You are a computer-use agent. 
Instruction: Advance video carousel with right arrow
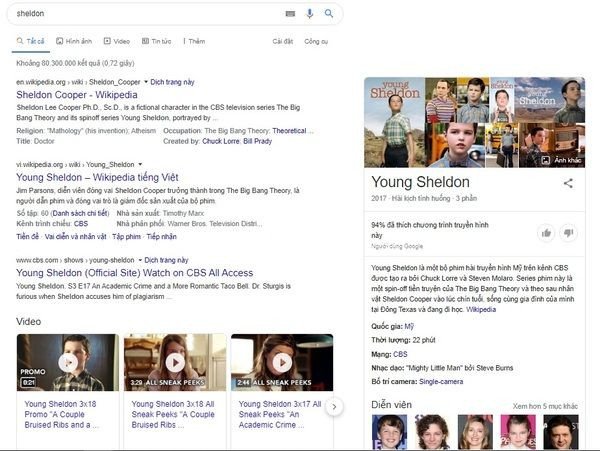[x=334, y=407]
